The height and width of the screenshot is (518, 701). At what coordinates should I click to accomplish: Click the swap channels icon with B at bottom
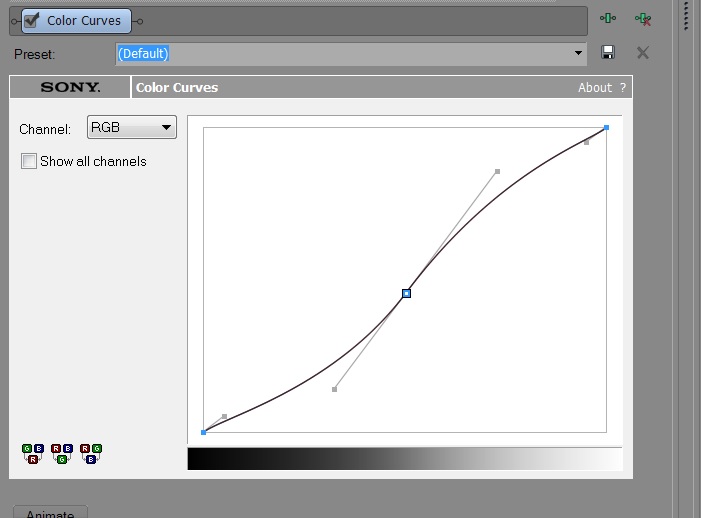91,454
